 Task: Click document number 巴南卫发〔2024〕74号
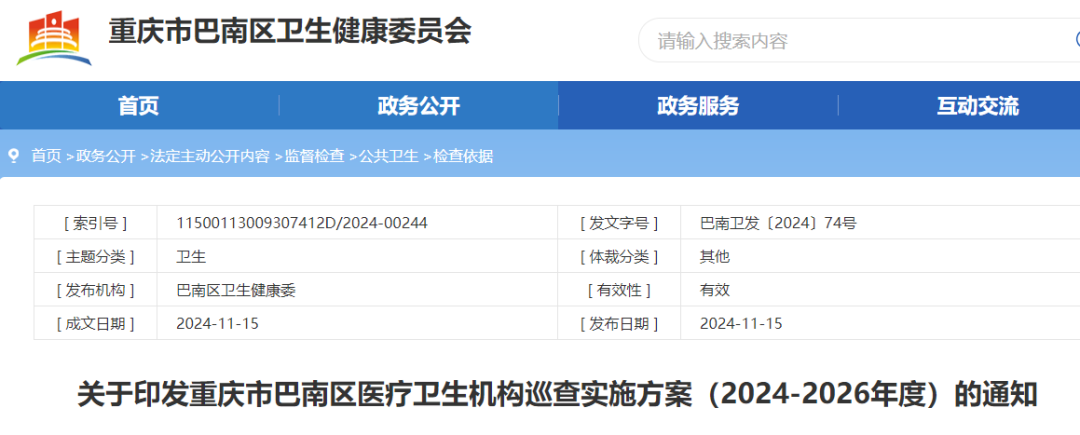[778, 223]
